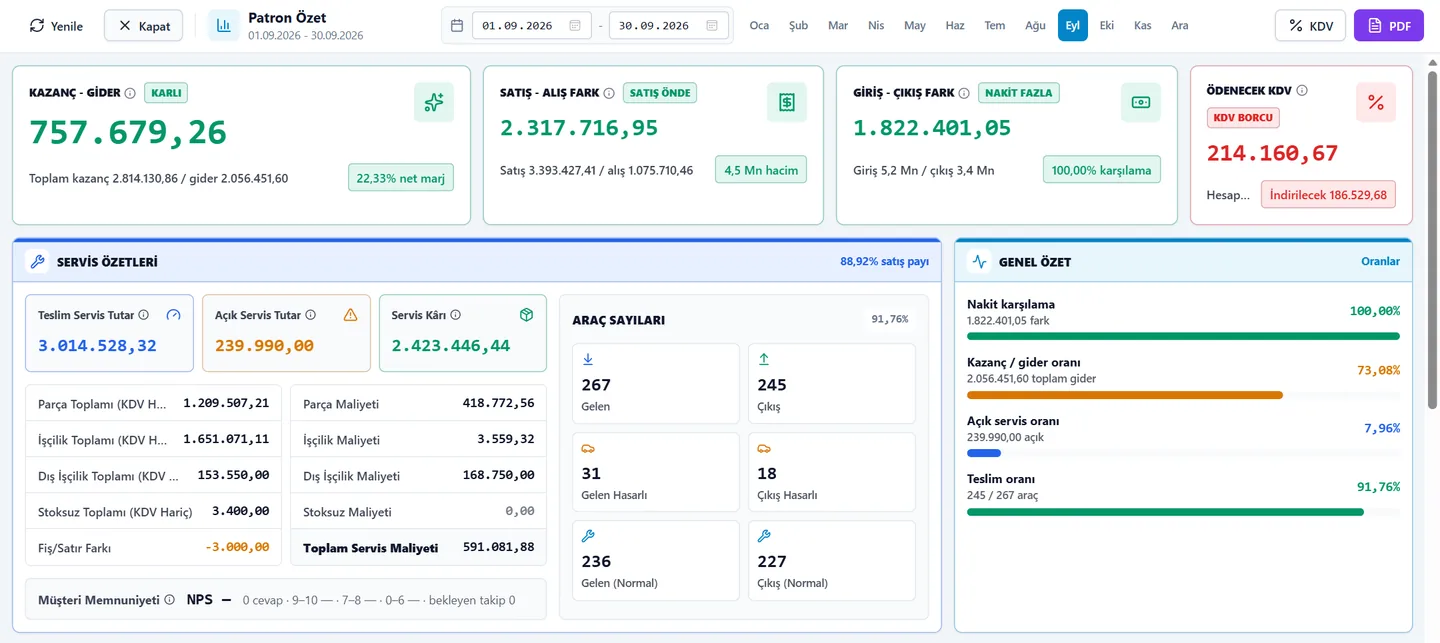This screenshot has height=643, width=1440.
Task: Click the end date field 30.09.2026
Action: tap(668, 26)
